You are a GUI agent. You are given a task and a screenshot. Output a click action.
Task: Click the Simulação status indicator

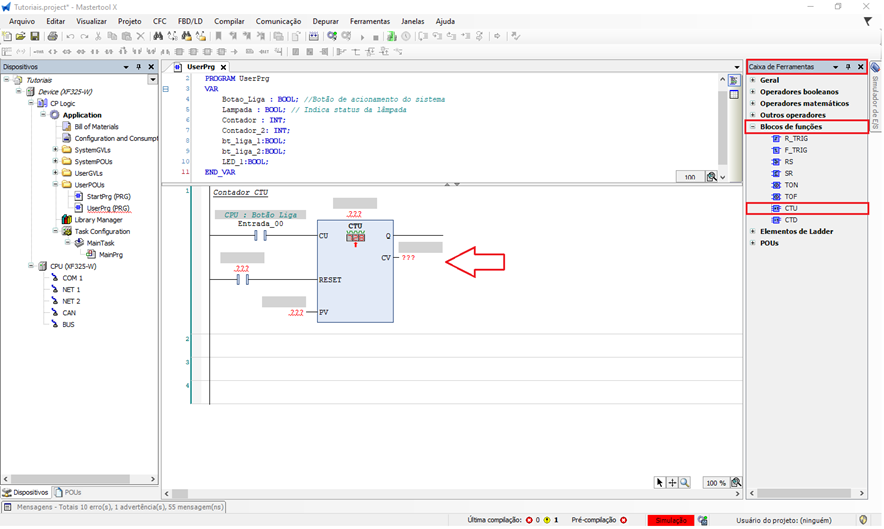point(669,520)
